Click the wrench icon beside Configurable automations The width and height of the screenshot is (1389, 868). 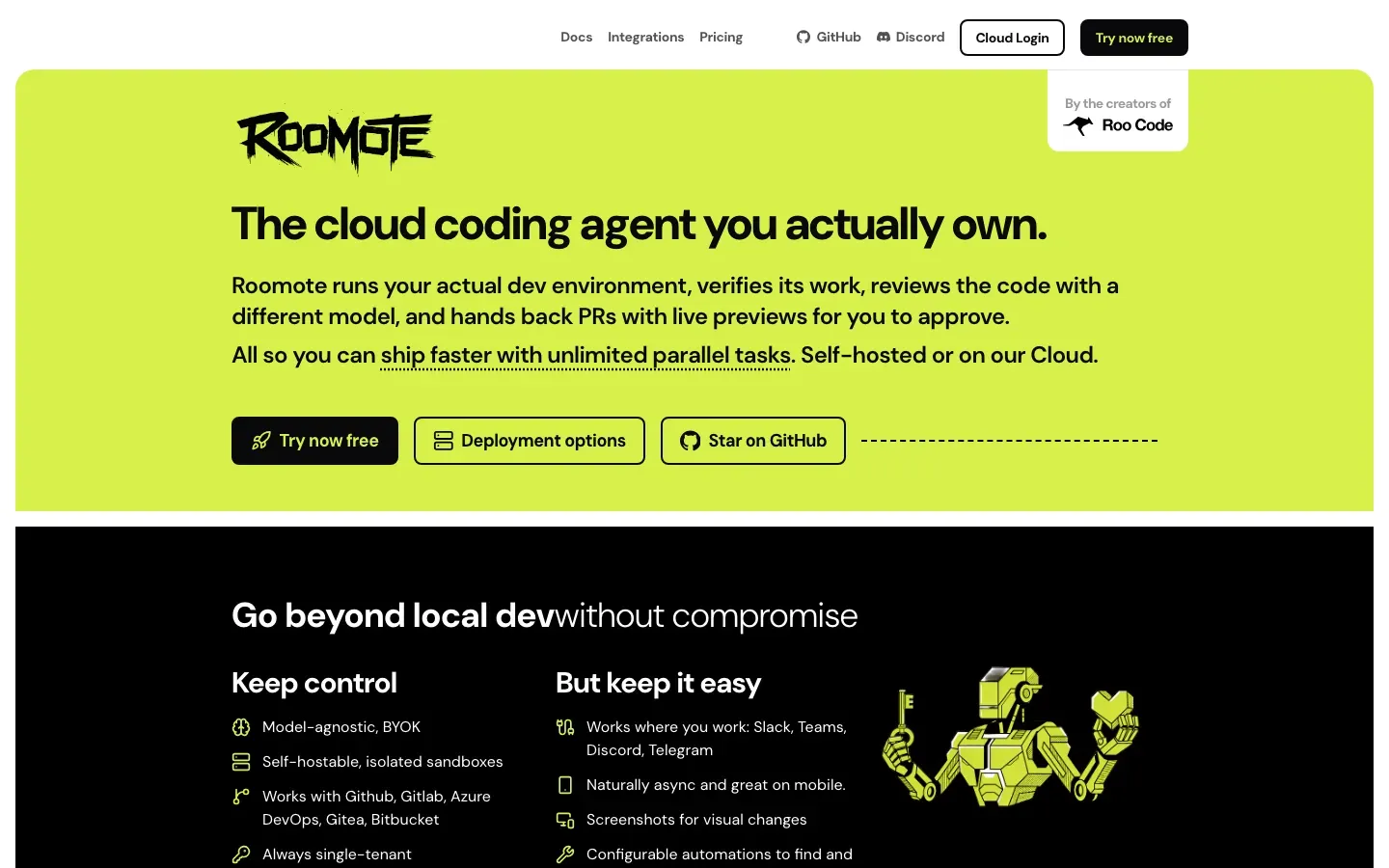565,854
